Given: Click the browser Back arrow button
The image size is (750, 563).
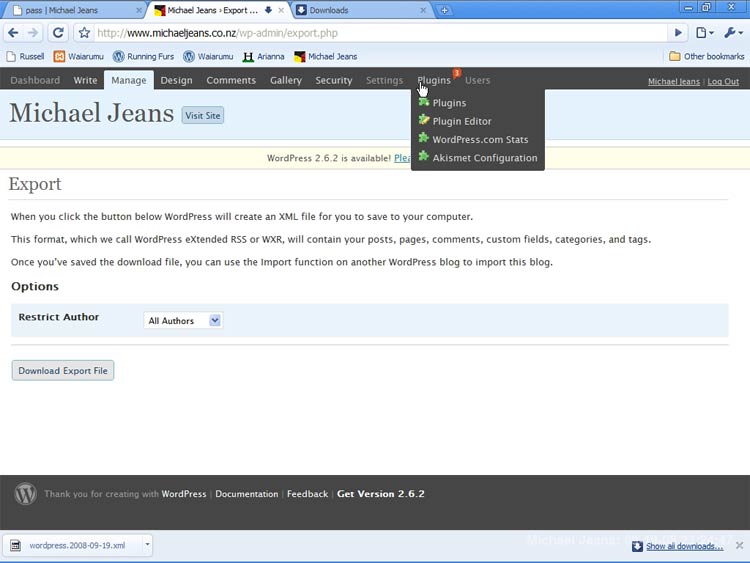Looking at the screenshot, I should click(x=14, y=33).
